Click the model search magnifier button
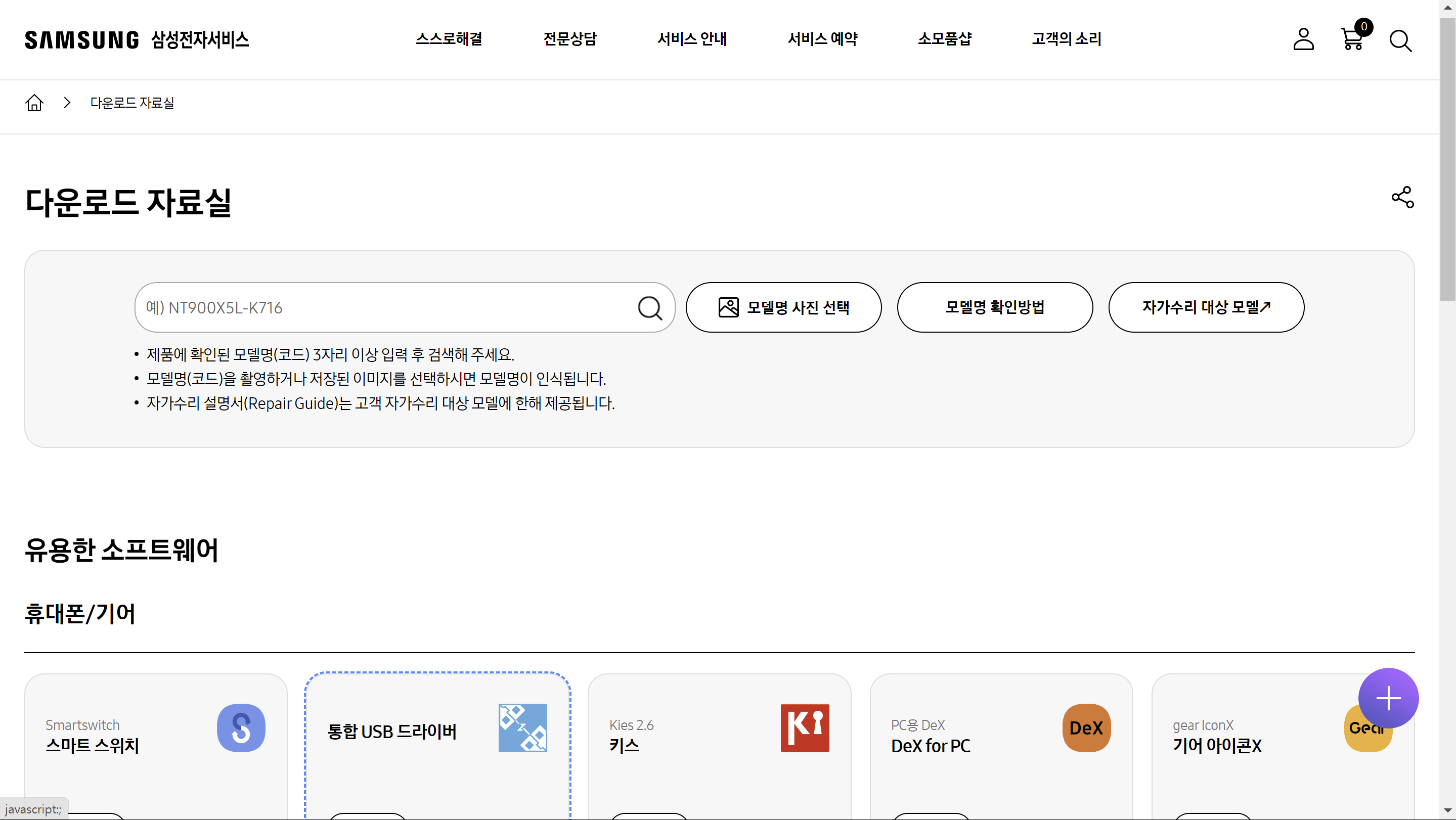This screenshot has width=1456, height=820. (649, 308)
